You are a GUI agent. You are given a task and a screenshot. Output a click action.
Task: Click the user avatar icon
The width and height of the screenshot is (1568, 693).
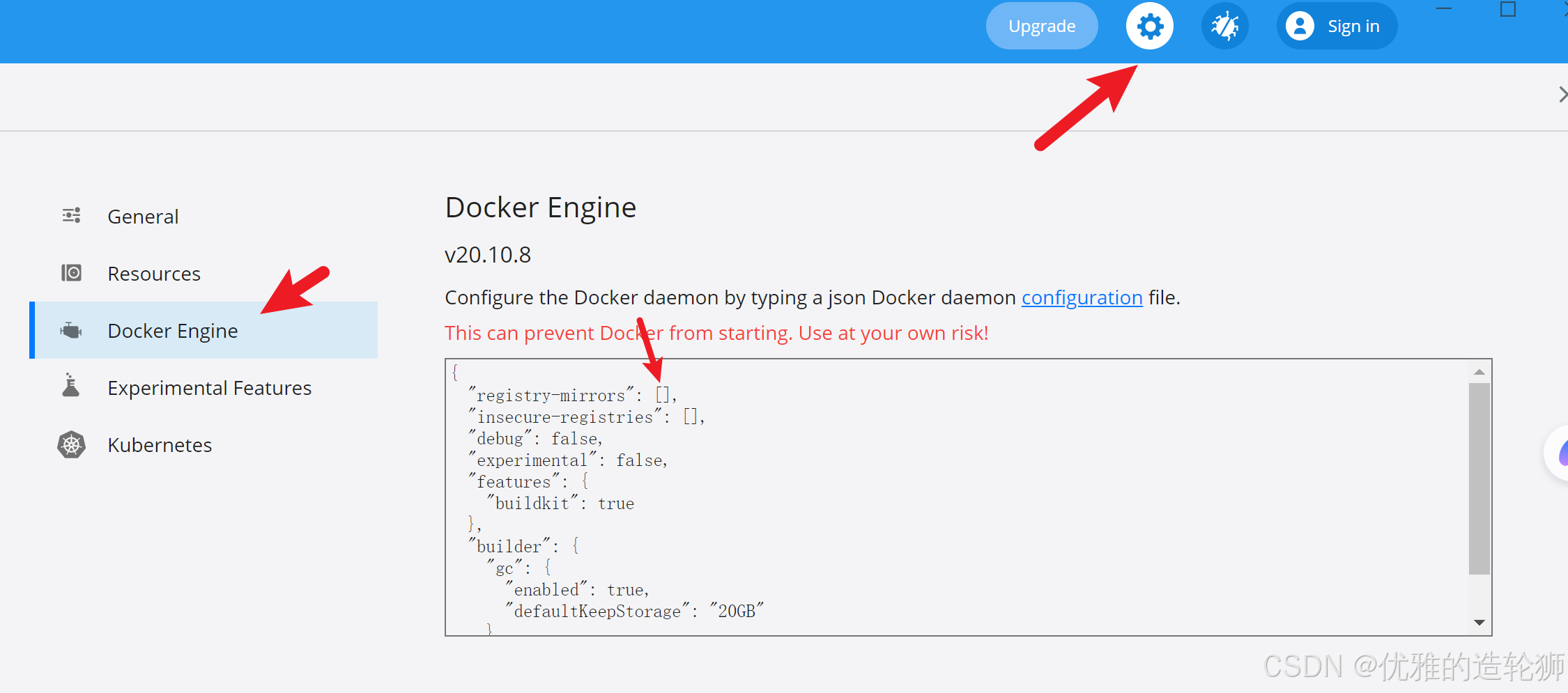point(1300,26)
